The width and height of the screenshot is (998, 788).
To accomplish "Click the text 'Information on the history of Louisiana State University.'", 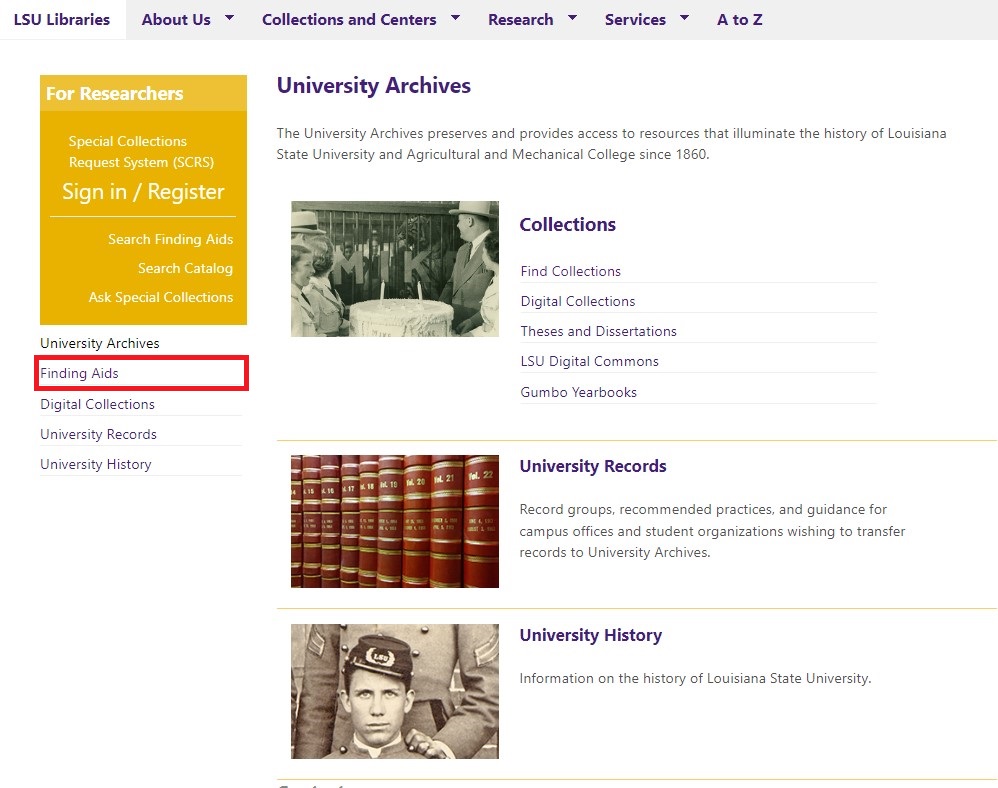I will [x=695, y=679].
